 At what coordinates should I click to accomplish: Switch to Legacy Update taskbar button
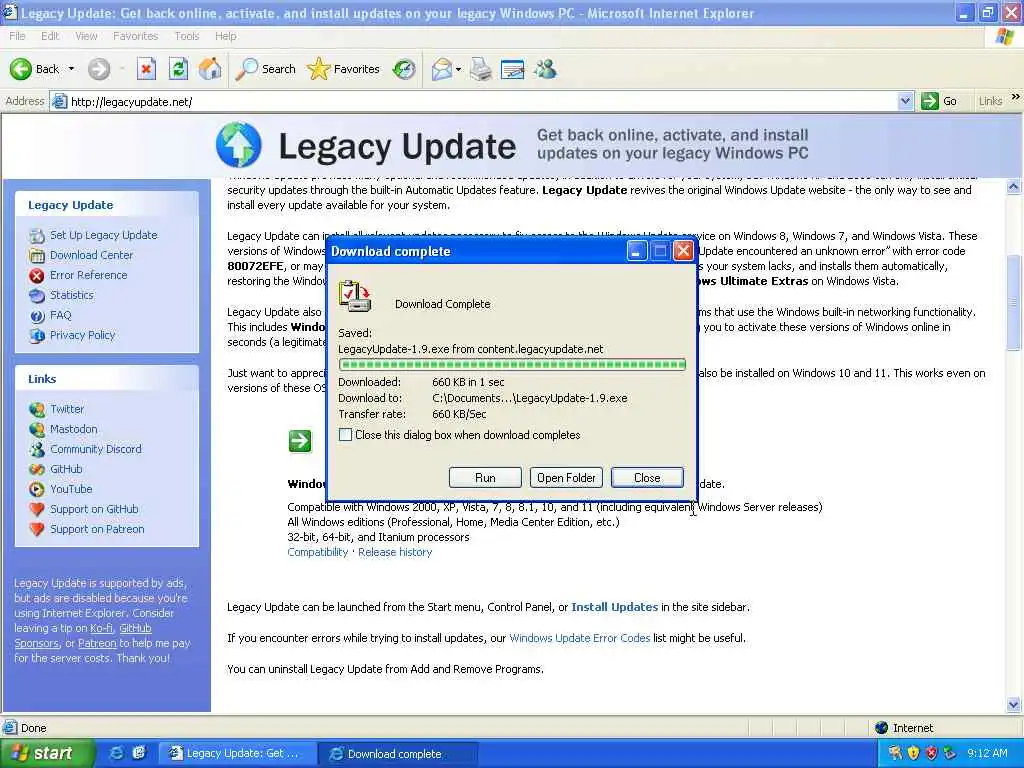[237, 753]
